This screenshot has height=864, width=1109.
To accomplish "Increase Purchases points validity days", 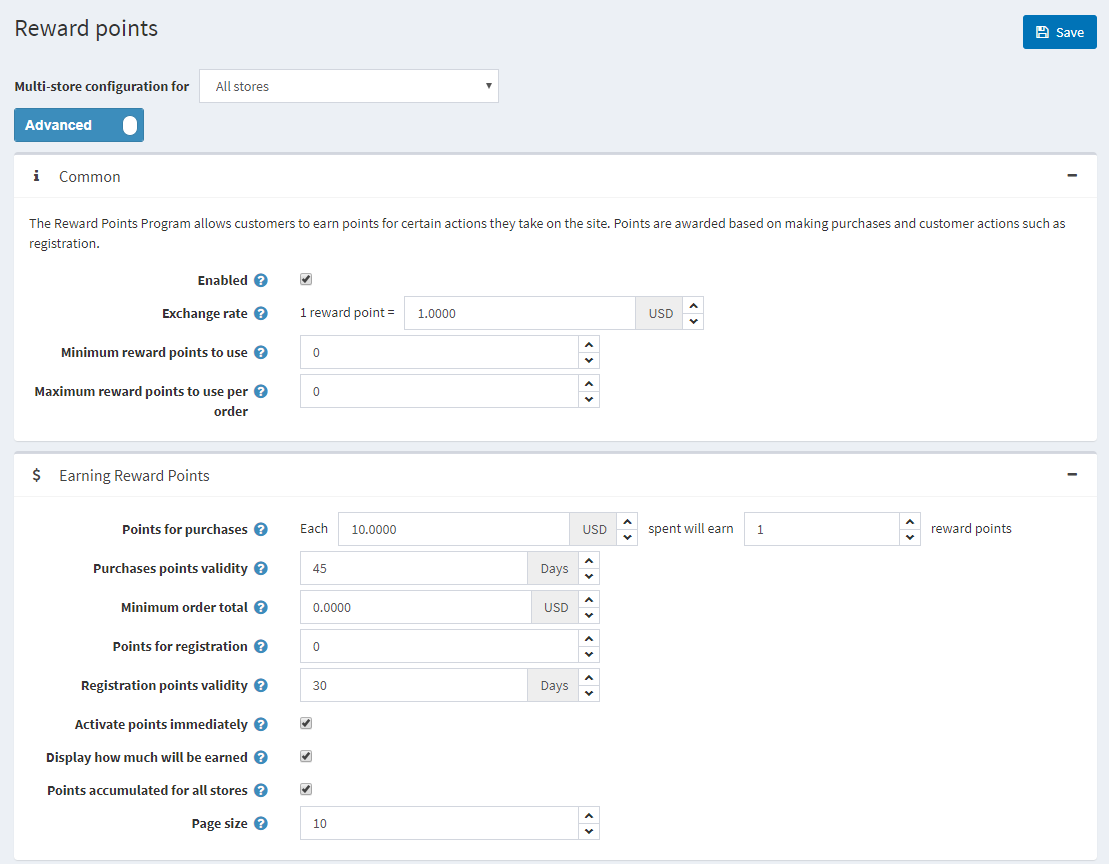I will (589, 561).
